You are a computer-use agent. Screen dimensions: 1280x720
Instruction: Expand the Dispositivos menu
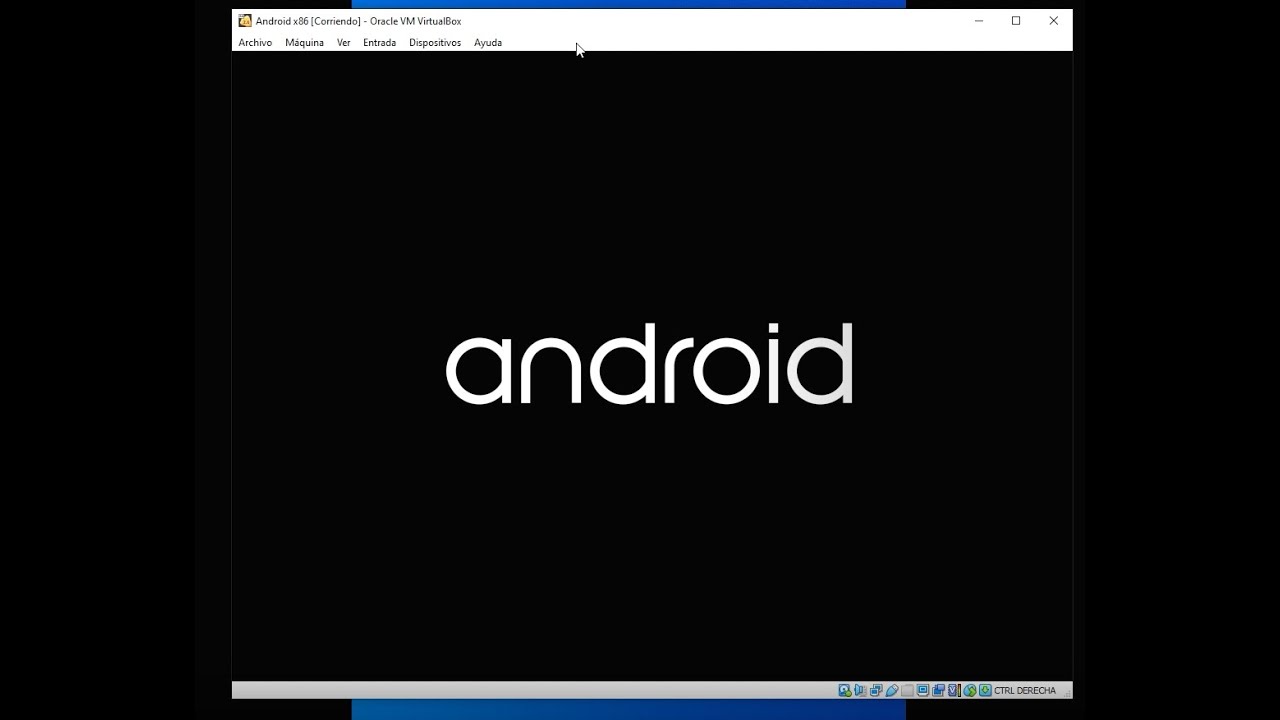click(435, 43)
